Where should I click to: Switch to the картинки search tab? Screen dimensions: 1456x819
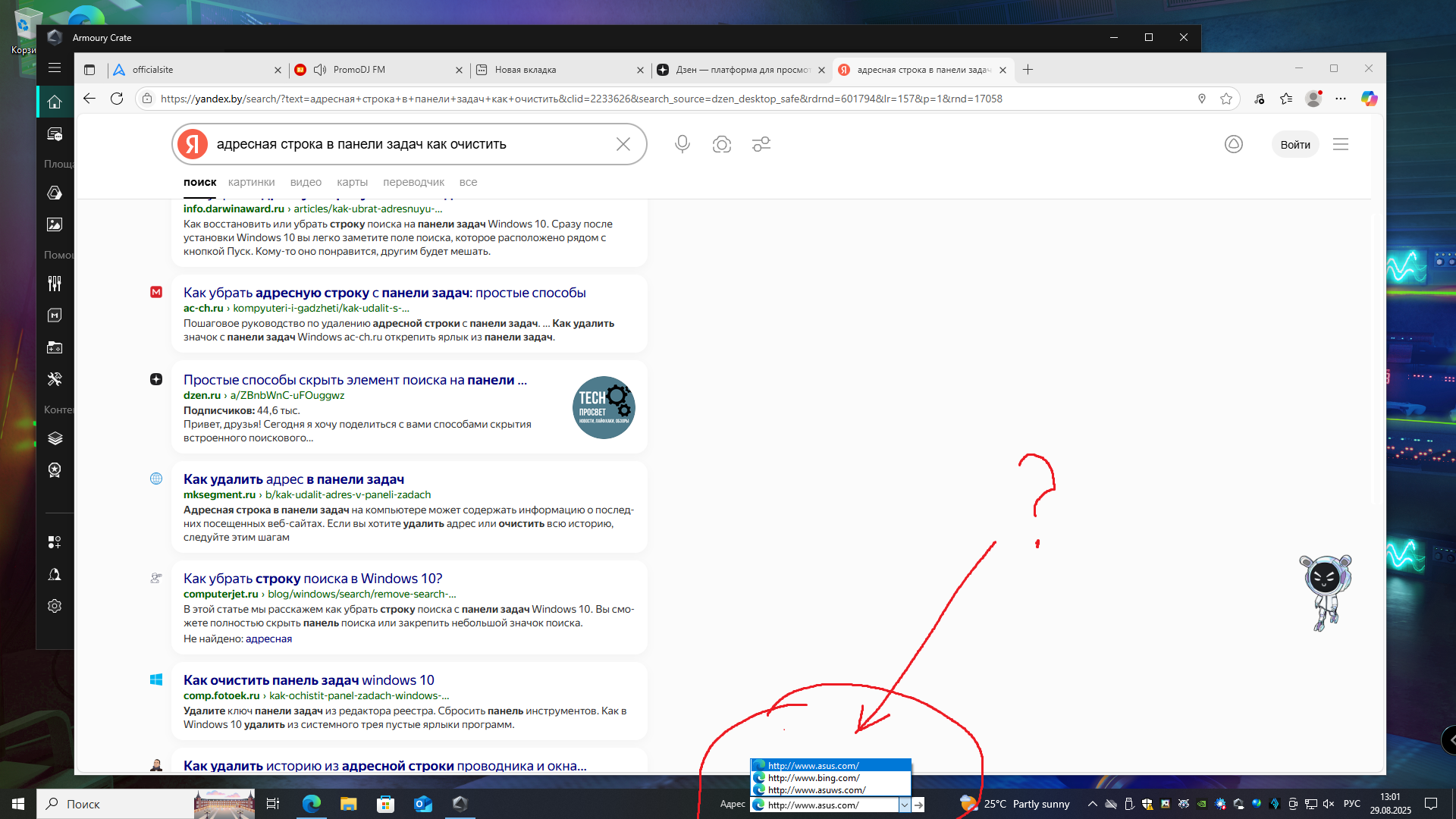point(251,182)
